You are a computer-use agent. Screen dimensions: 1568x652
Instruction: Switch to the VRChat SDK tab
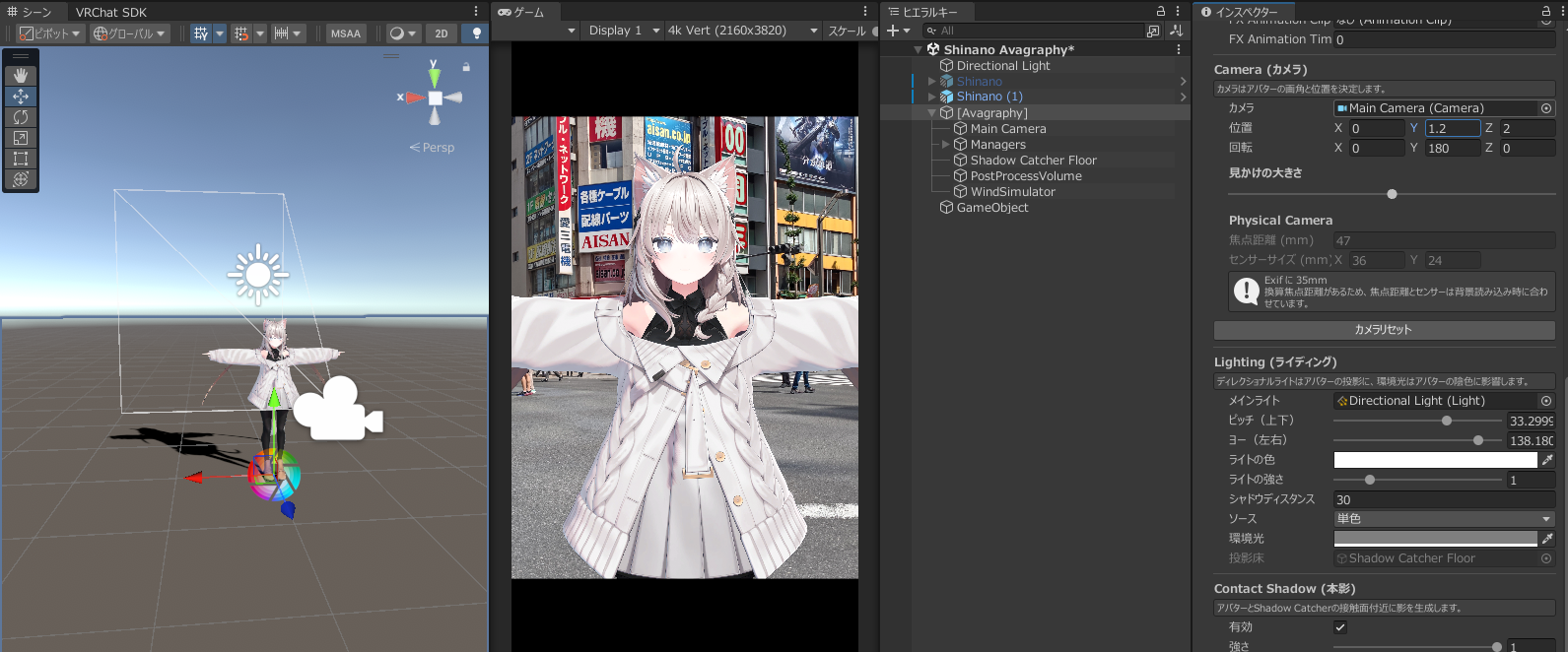(111, 12)
